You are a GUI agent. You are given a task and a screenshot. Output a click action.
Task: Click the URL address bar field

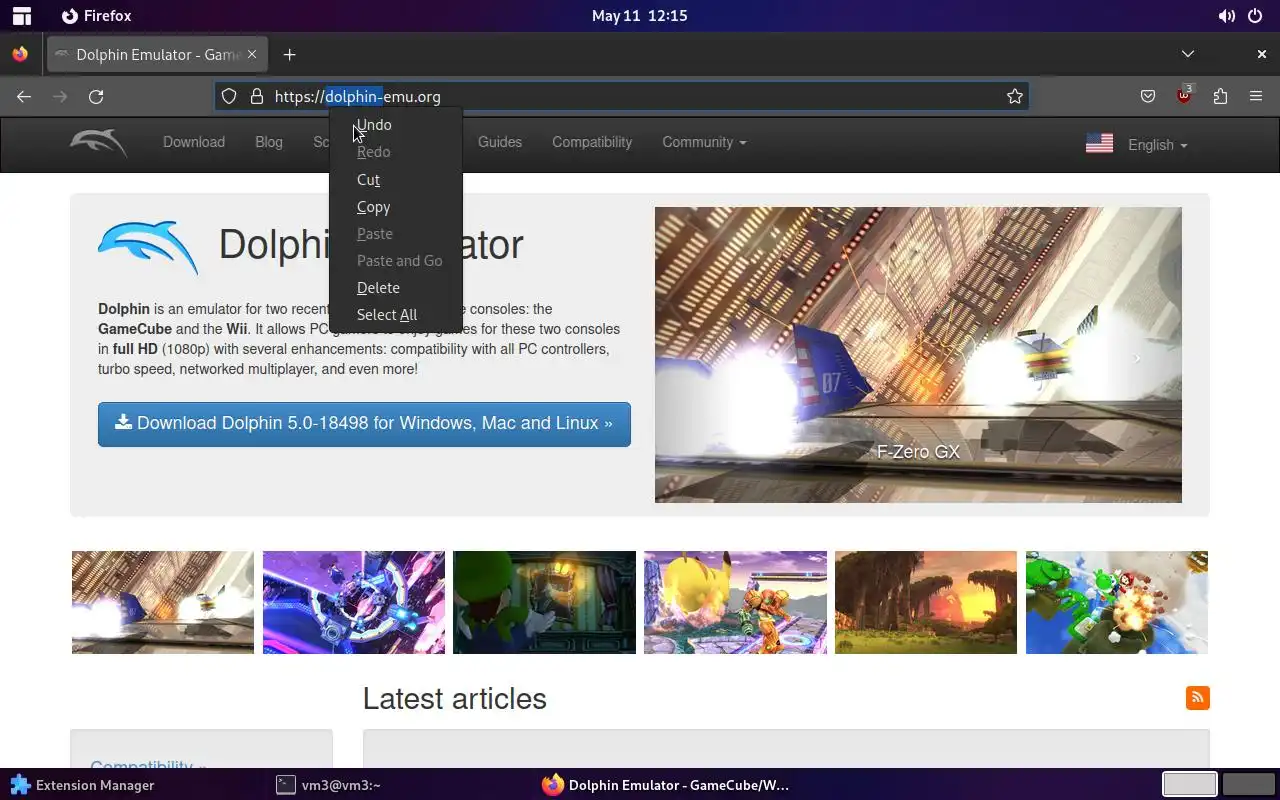pyautogui.click(x=622, y=96)
